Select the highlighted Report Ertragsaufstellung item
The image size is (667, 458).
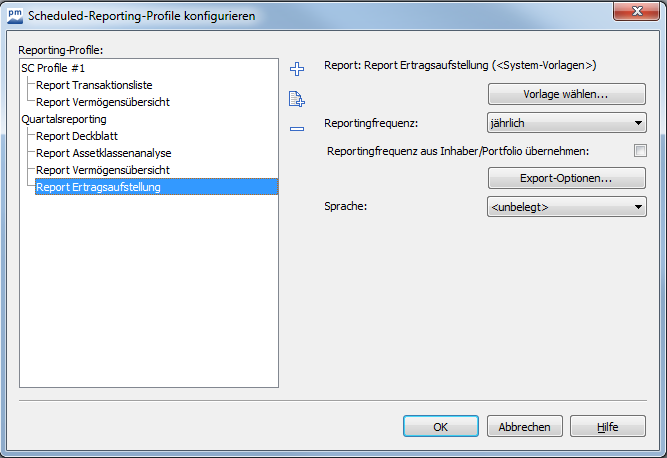[x=98, y=187]
